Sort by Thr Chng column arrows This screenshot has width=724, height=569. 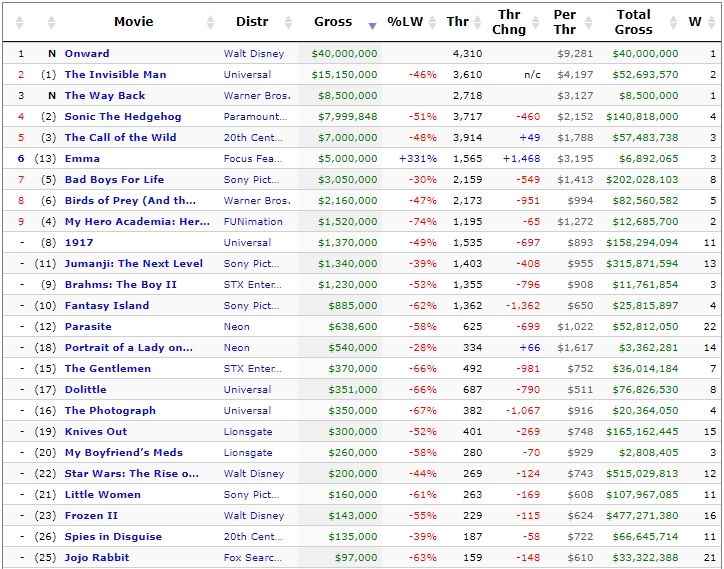click(x=536, y=22)
